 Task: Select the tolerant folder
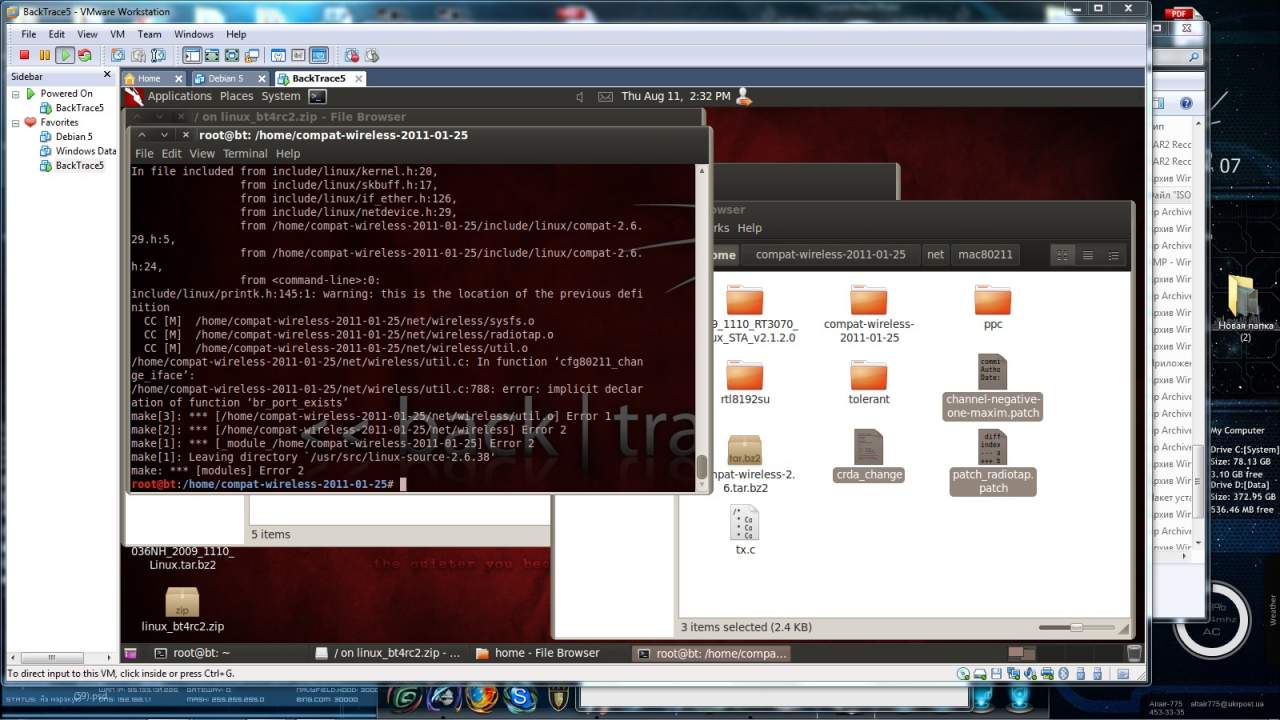868,382
